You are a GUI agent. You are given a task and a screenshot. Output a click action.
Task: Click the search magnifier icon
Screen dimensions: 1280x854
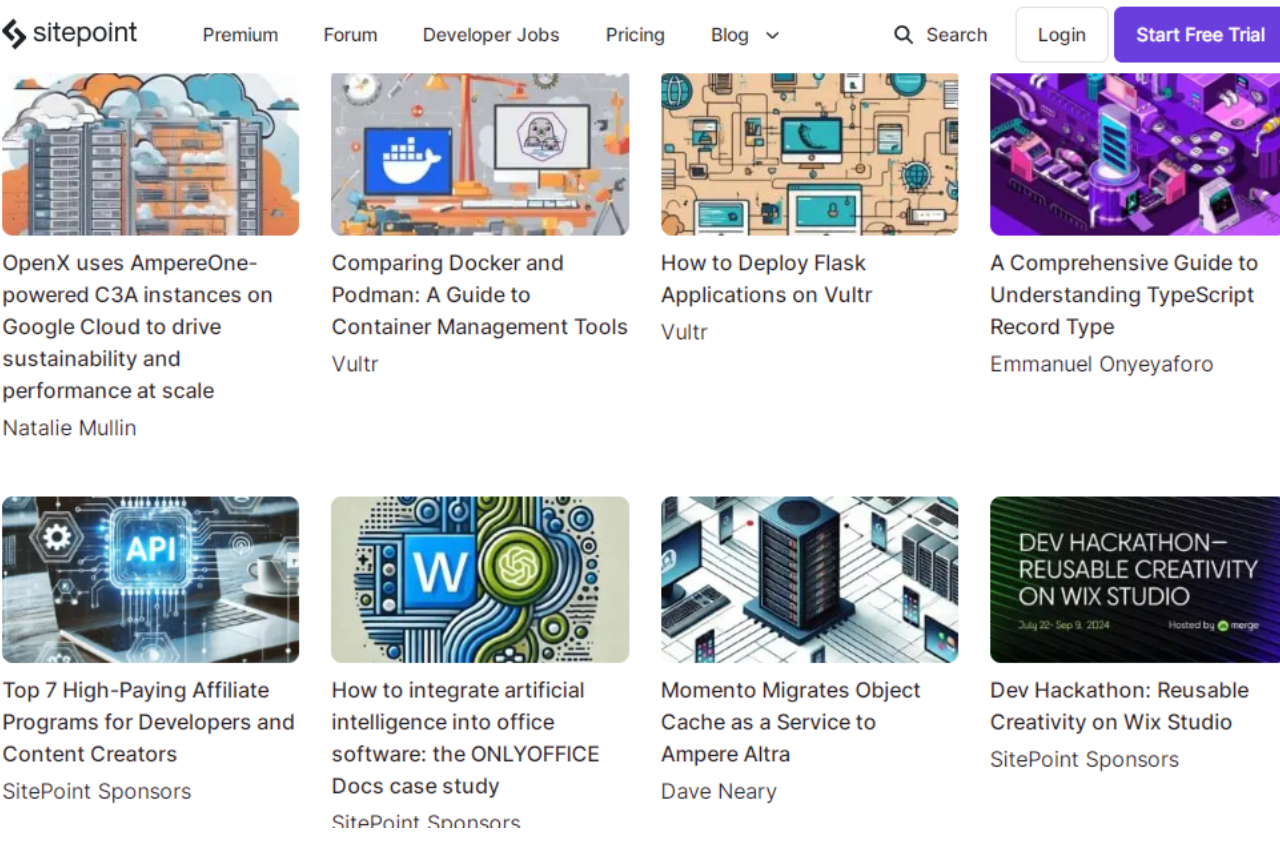click(x=903, y=35)
